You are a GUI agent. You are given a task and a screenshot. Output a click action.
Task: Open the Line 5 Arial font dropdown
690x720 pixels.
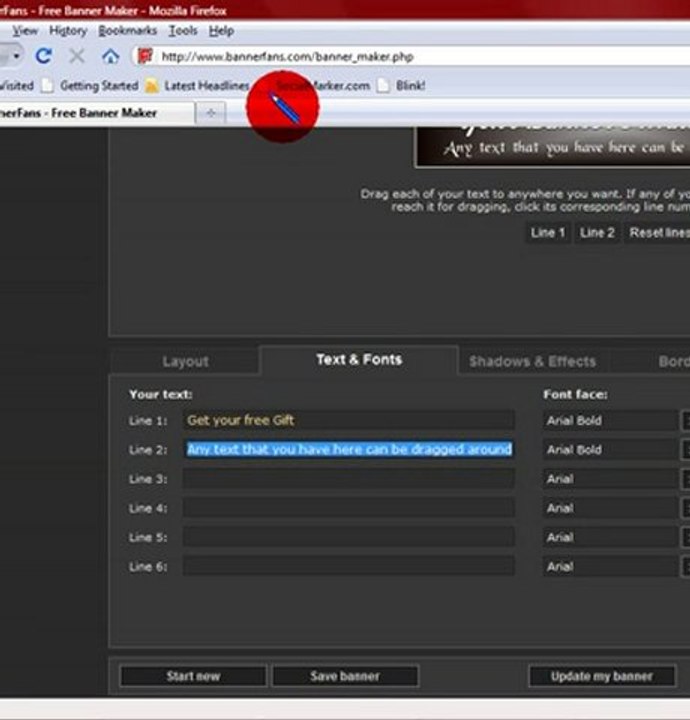pos(616,537)
